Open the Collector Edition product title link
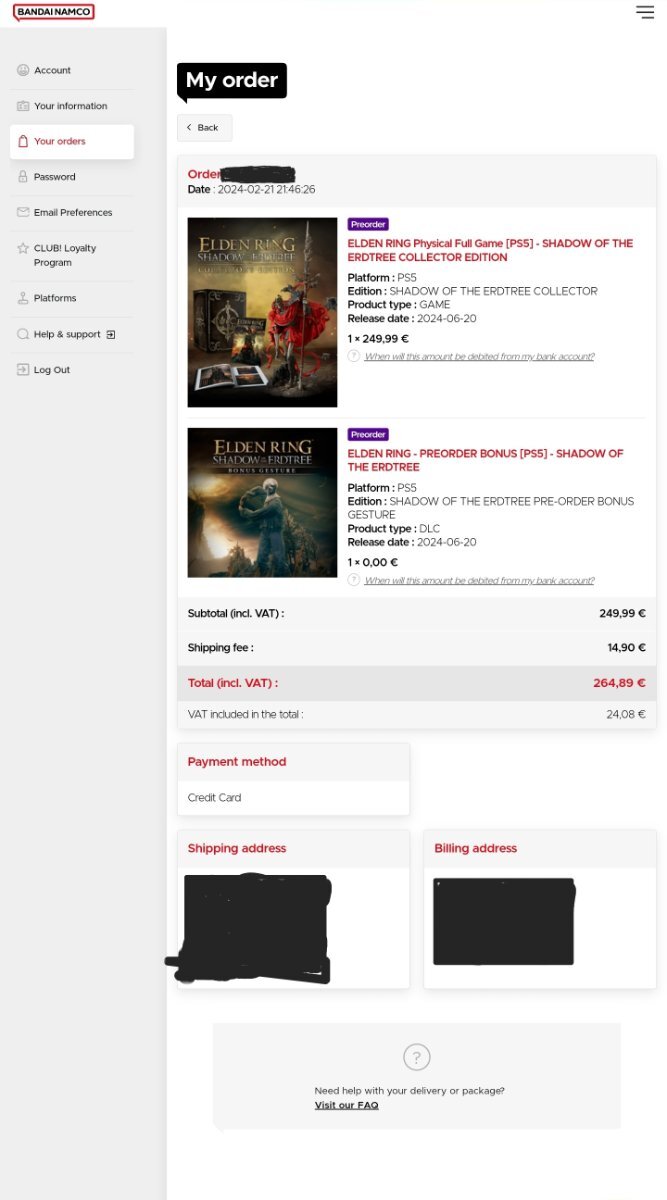This screenshot has width=667, height=1200. click(490, 250)
